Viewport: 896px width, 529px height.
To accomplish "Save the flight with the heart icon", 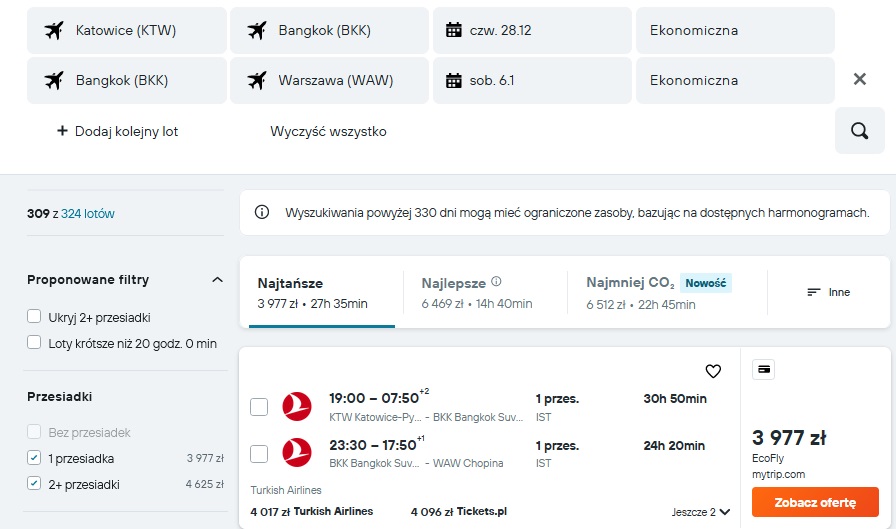I will [x=713, y=371].
